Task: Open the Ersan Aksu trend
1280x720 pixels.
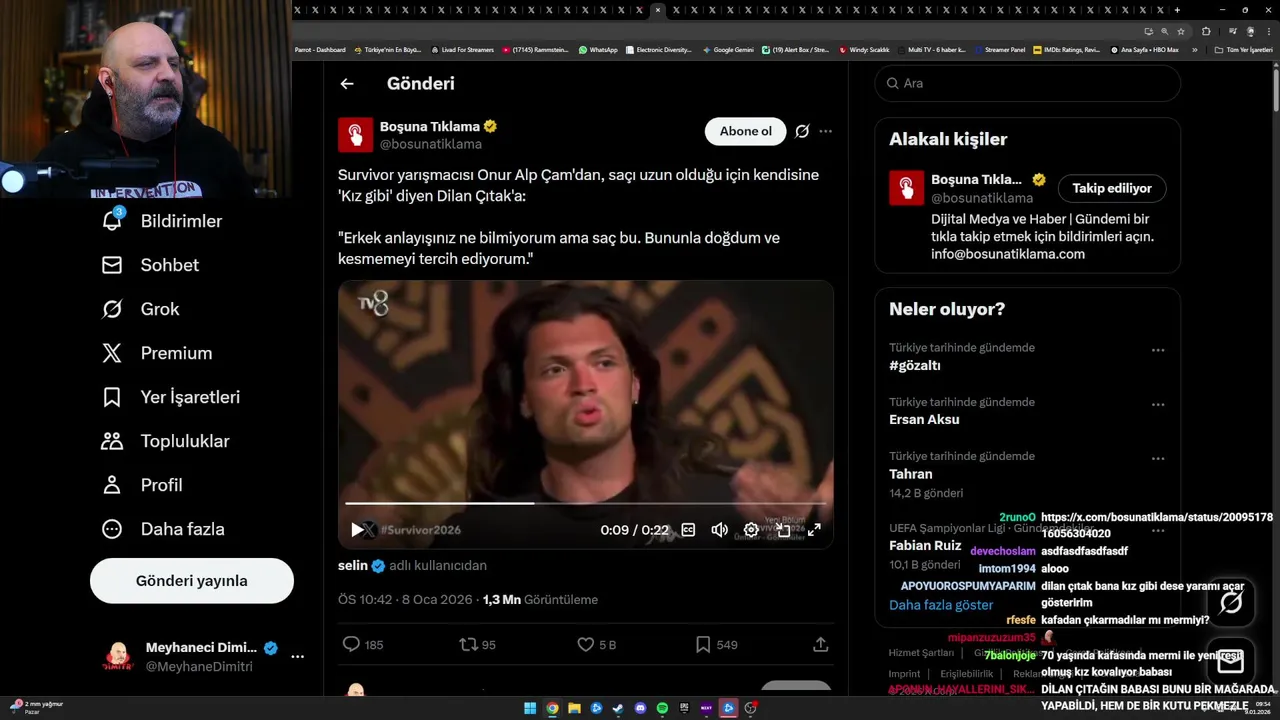Action: coord(924,420)
